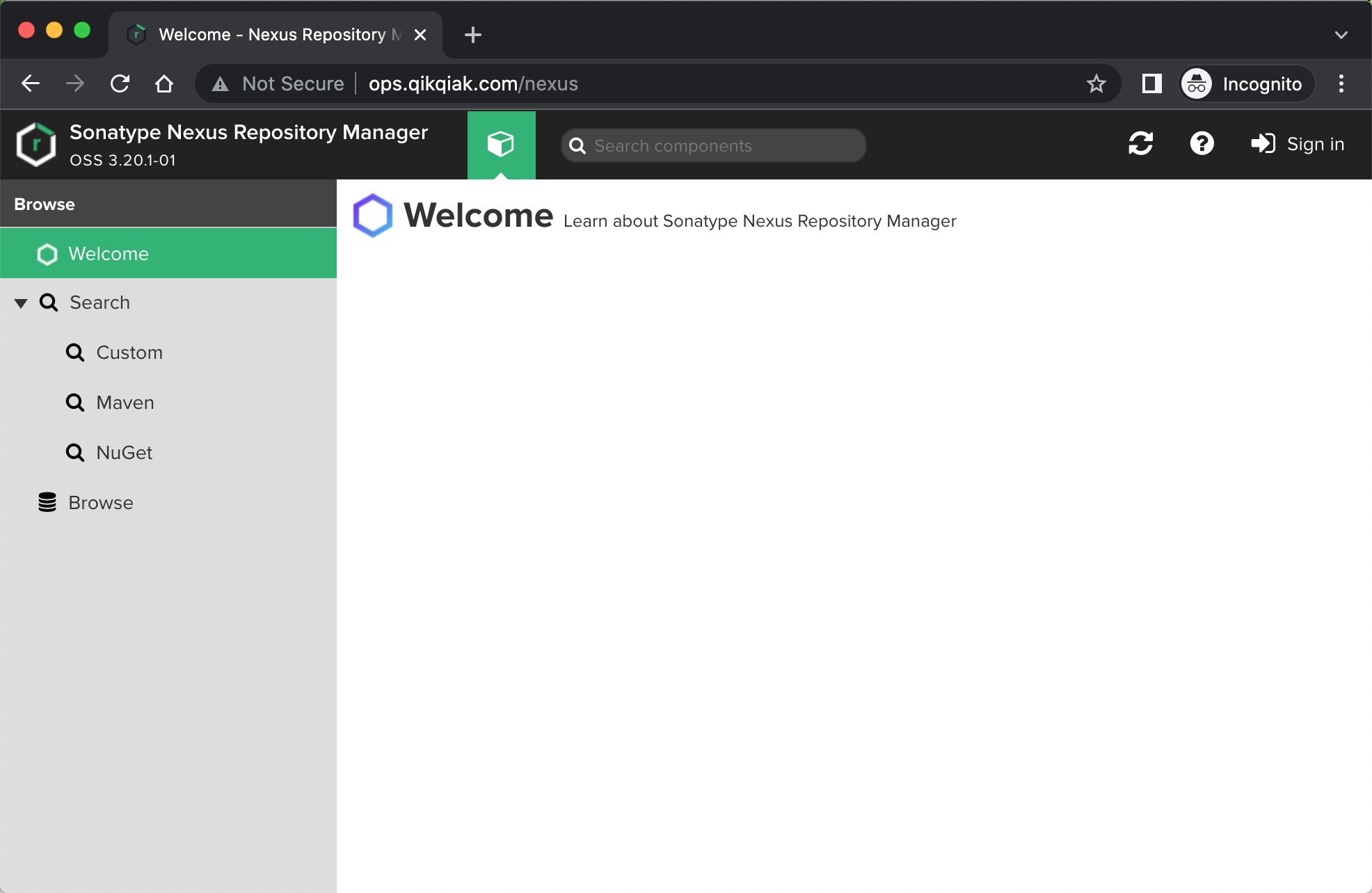Click the Nexus hexagon logo
The image size is (1372, 893).
(x=36, y=145)
